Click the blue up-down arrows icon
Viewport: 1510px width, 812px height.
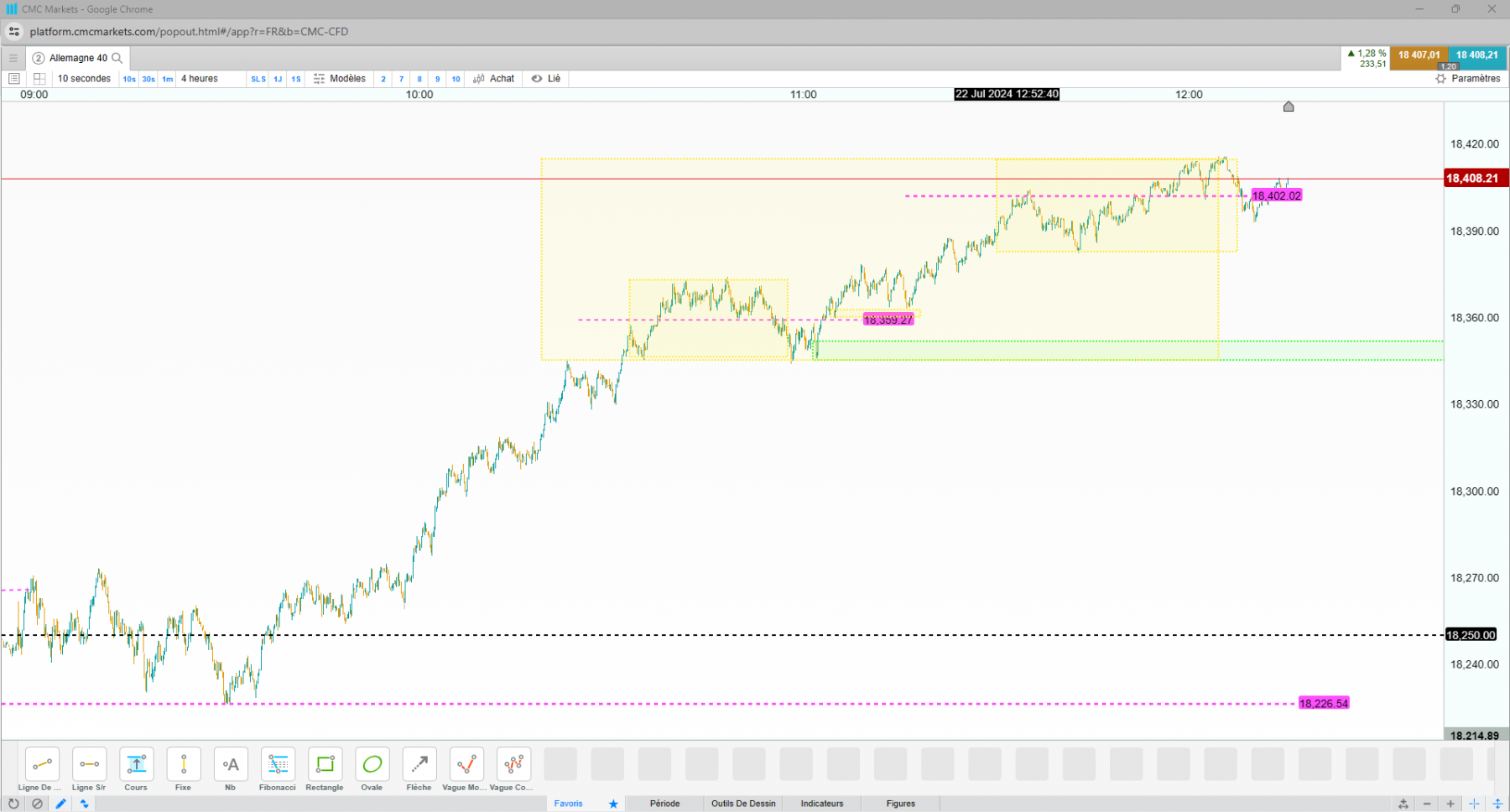coord(84,804)
